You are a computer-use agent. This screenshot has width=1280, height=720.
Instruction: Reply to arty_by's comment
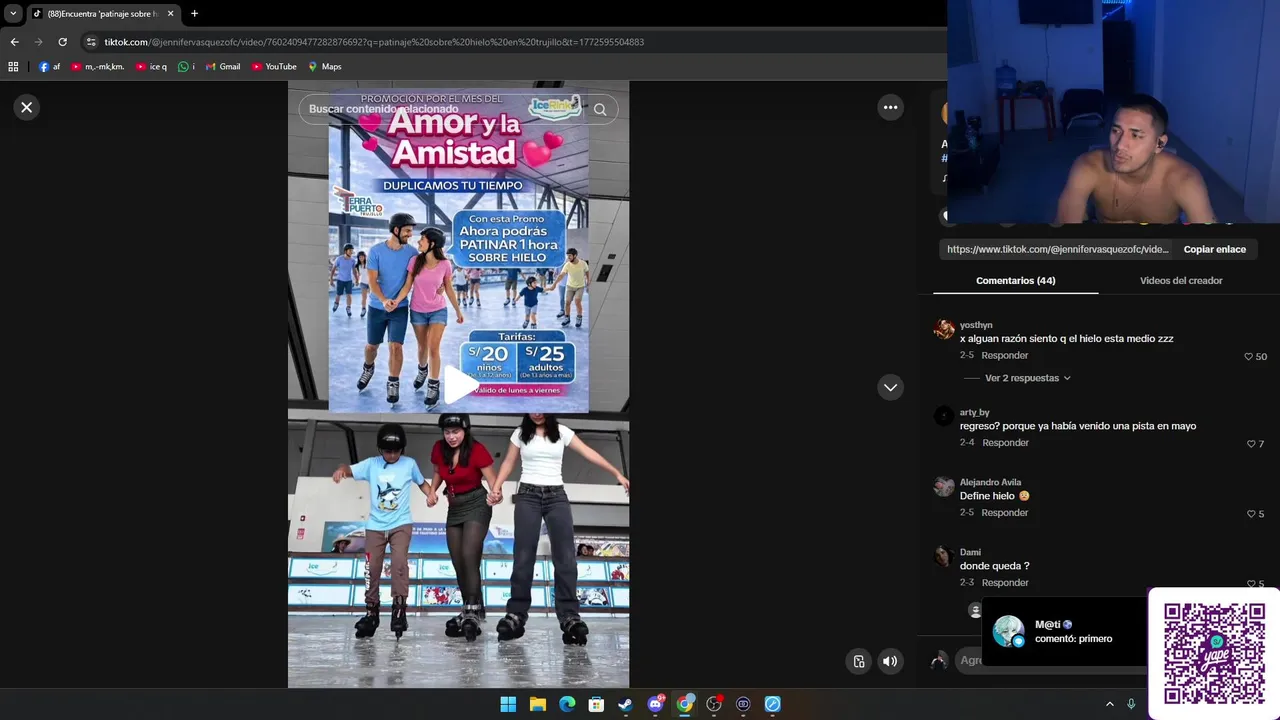1005,443
